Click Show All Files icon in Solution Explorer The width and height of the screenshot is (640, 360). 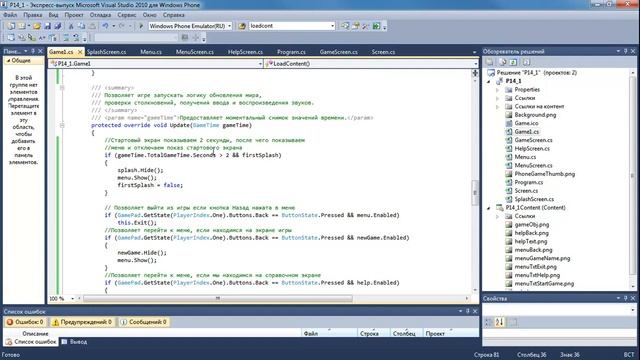503,62
